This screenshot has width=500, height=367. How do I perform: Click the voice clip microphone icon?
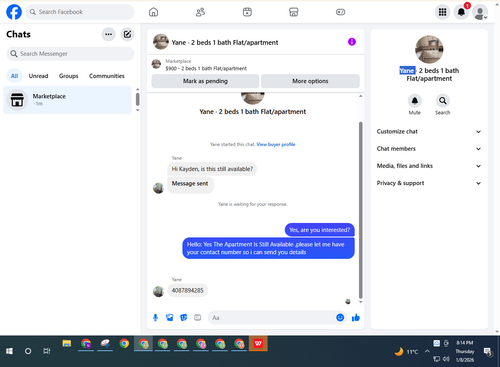[x=155, y=318]
